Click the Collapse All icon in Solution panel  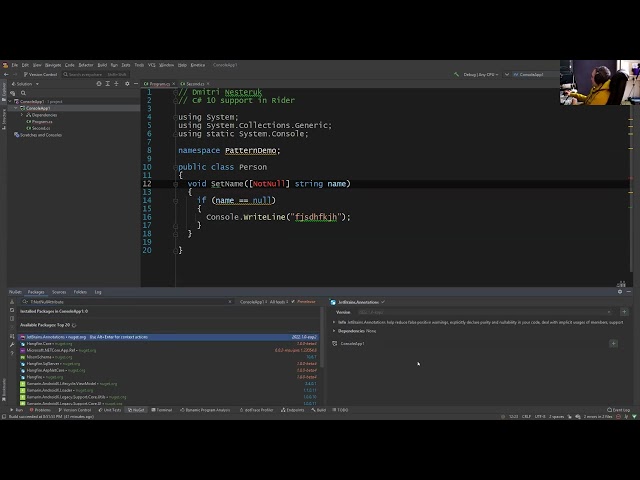[x=116, y=84]
